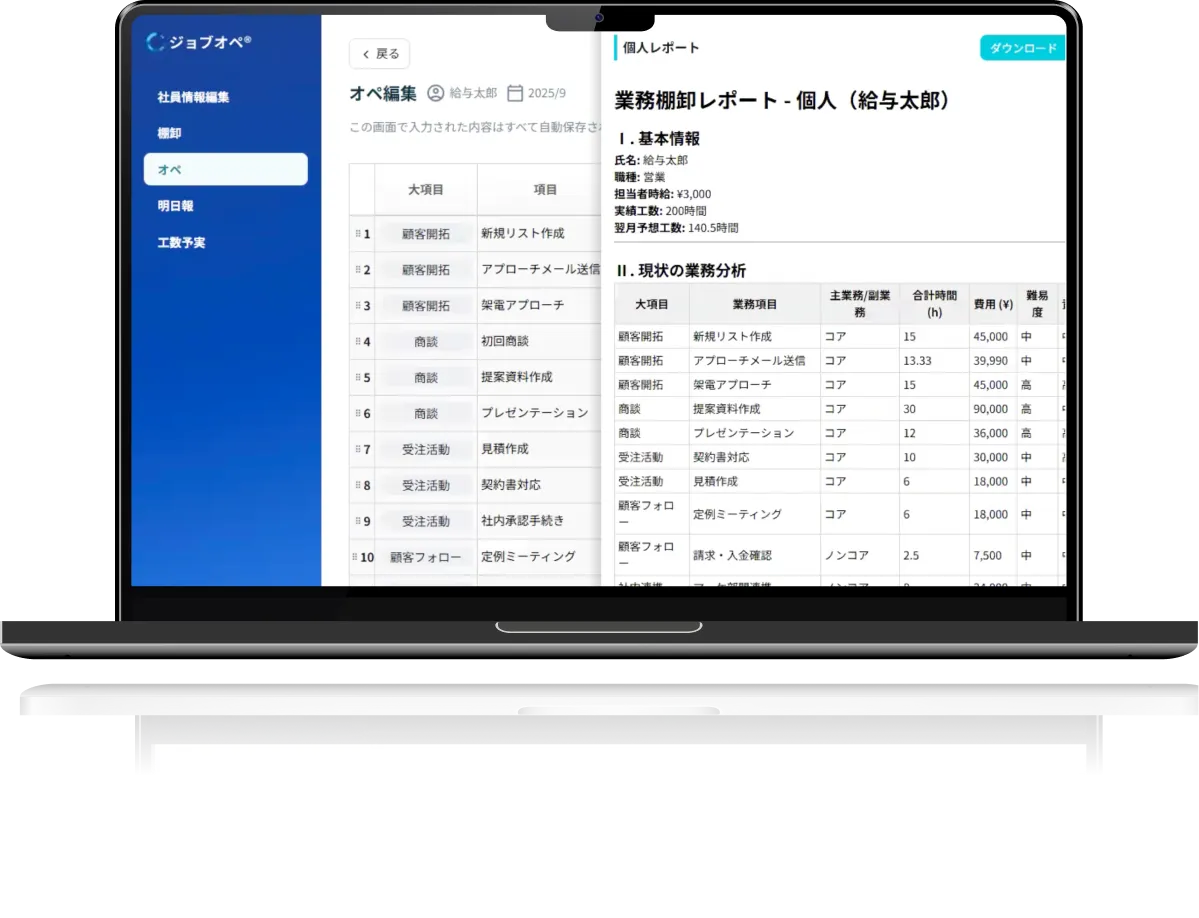This screenshot has height=918, width=1199.
Task: Open 棚卸 from the sidebar menu
Action: 167,132
